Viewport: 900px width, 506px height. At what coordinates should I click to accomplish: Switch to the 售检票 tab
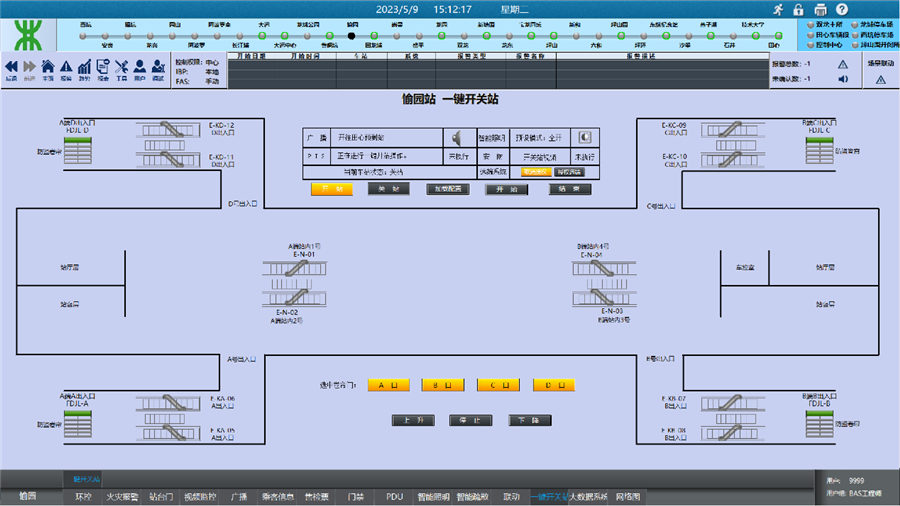coord(317,497)
